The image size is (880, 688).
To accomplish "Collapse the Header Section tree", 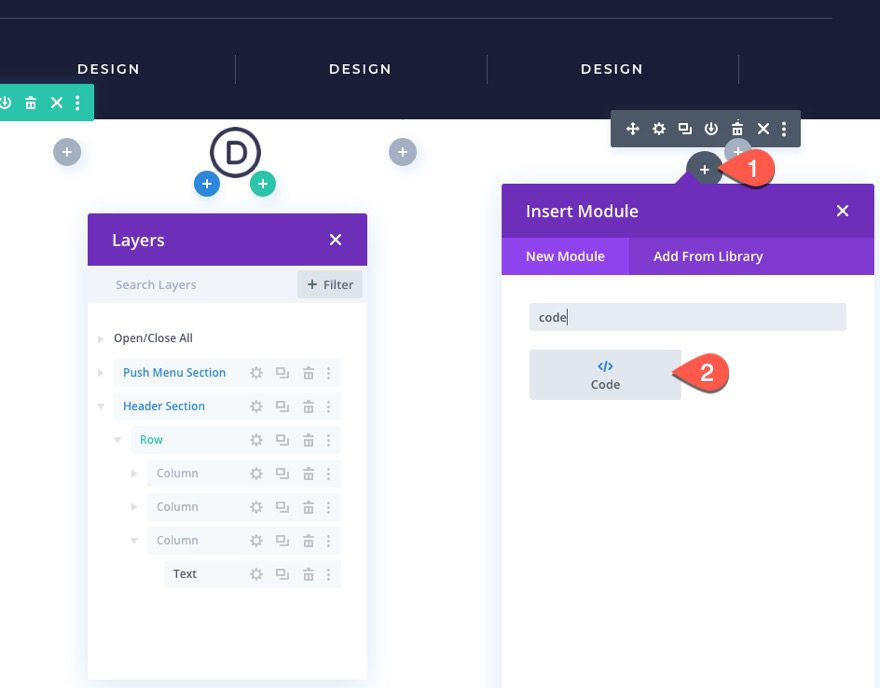I will tap(99, 406).
